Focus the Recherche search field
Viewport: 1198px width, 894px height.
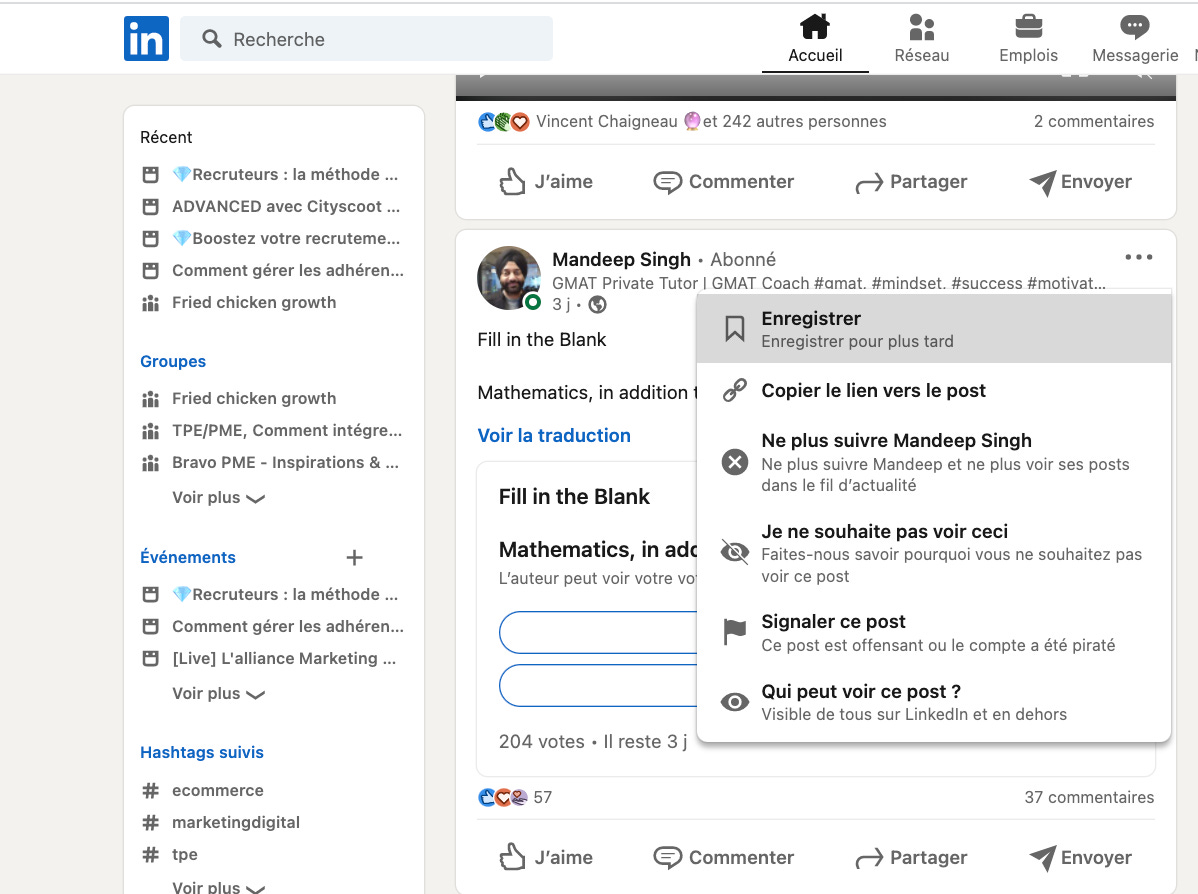coord(366,39)
